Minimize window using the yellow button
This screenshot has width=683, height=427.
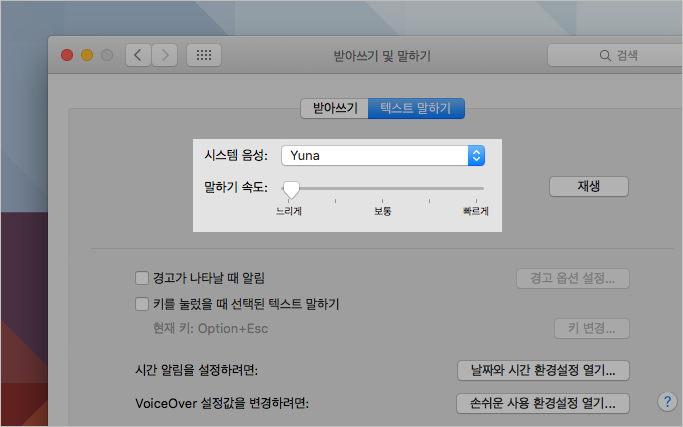coord(87,55)
